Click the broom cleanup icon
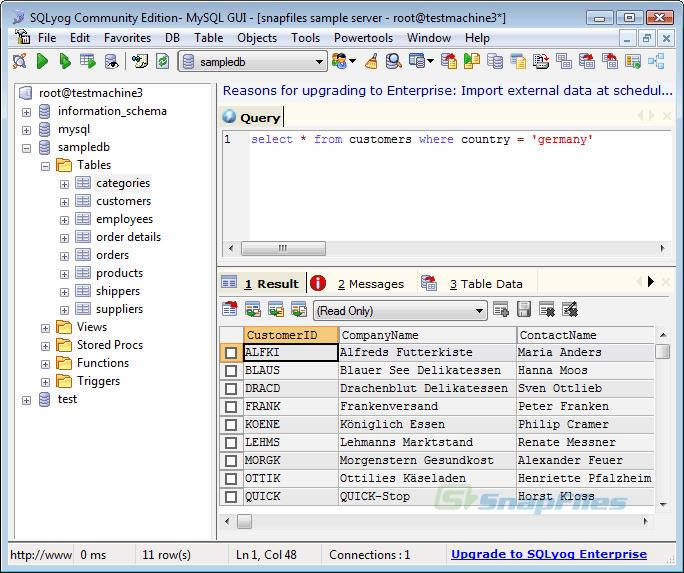 click(371, 61)
